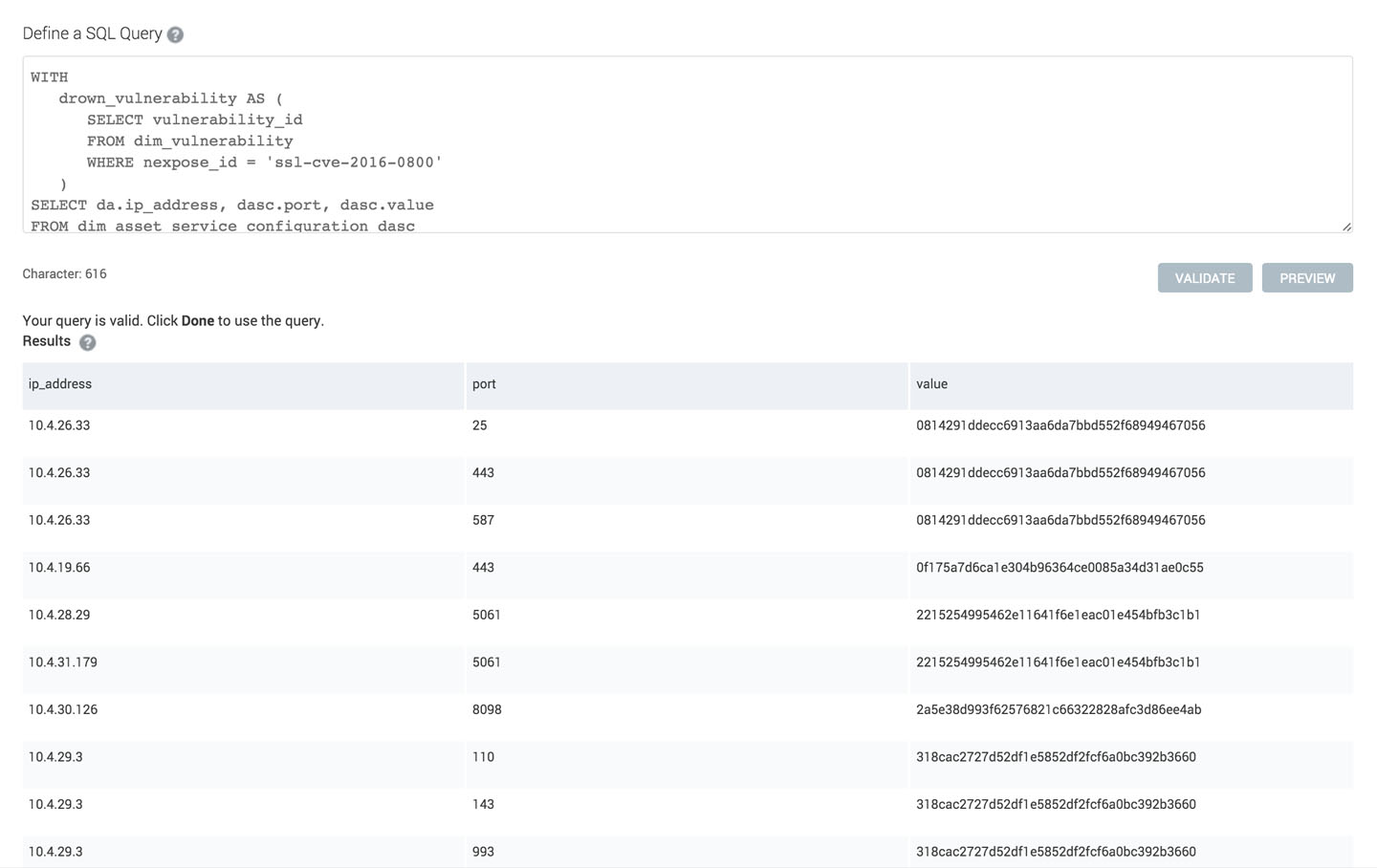Select the port column header

click(484, 384)
